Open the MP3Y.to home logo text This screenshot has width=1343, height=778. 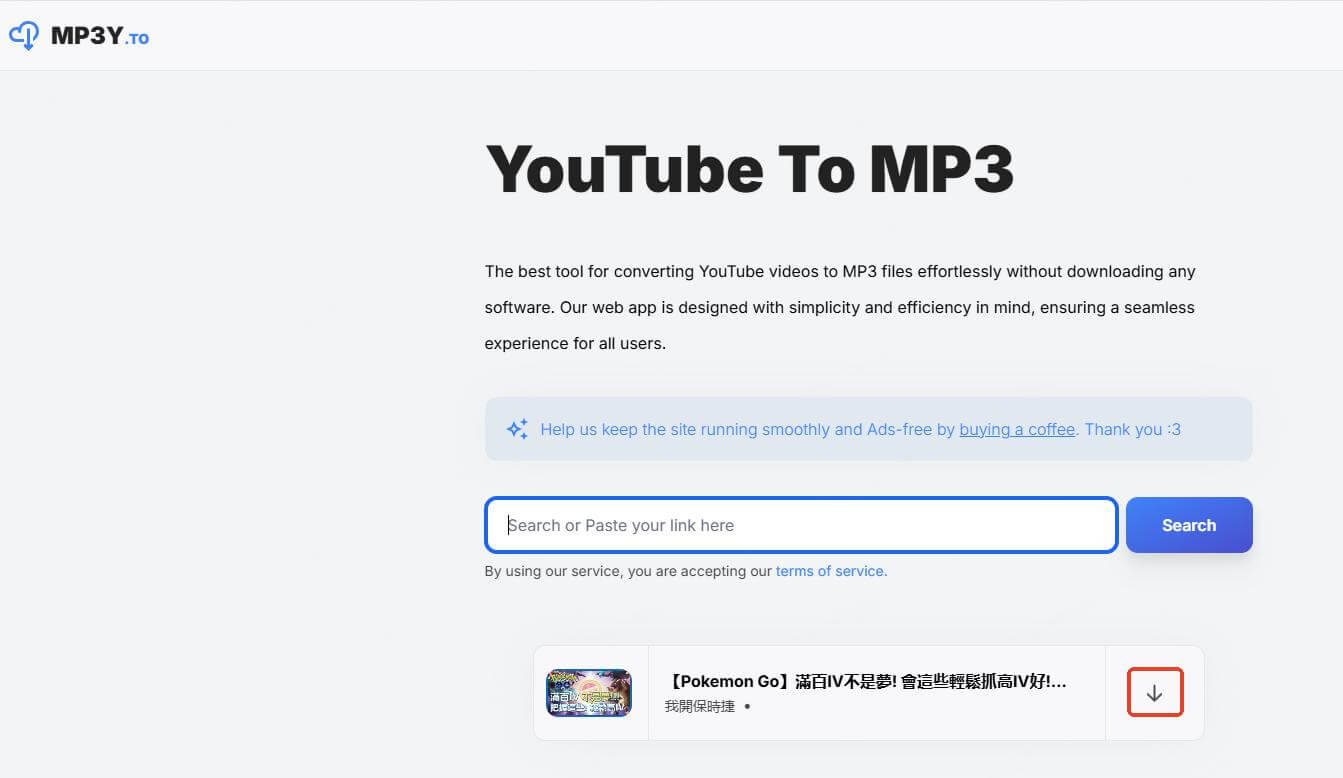pyautogui.click(x=100, y=37)
